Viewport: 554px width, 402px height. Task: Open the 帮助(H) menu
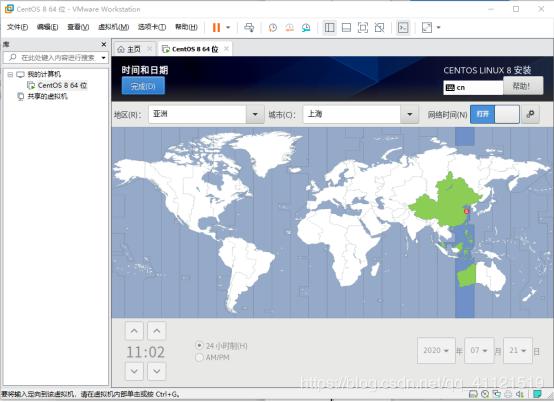186,27
